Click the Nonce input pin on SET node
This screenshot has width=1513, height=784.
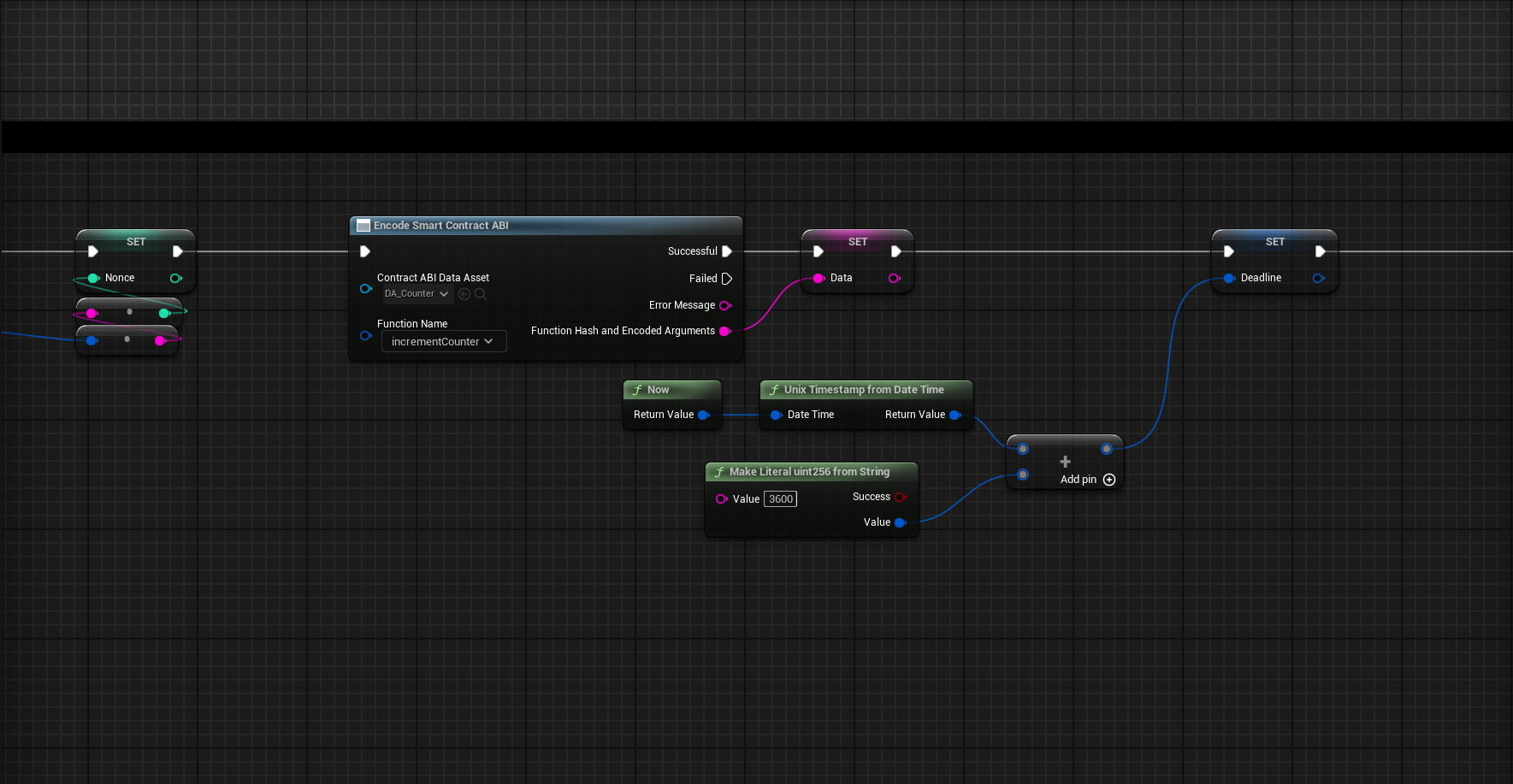pyautogui.click(x=93, y=278)
